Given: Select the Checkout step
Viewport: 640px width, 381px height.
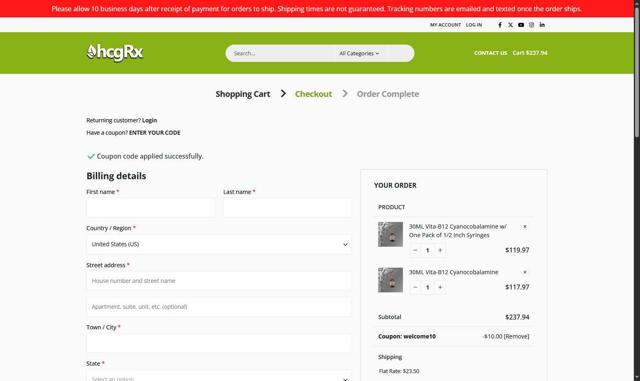Looking at the screenshot, I should tap(313, 94).
